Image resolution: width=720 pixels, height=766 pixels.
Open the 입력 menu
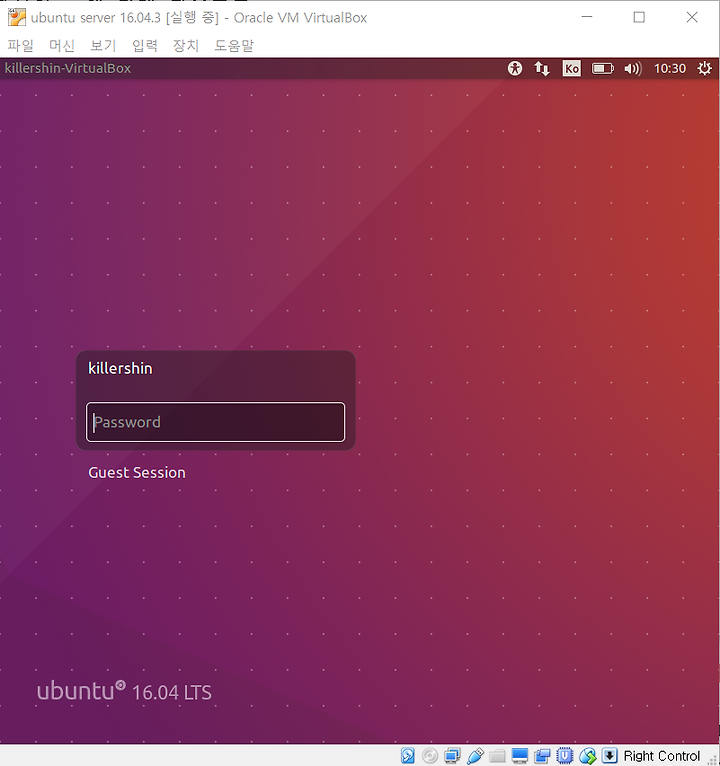click(x=145, y=45)
